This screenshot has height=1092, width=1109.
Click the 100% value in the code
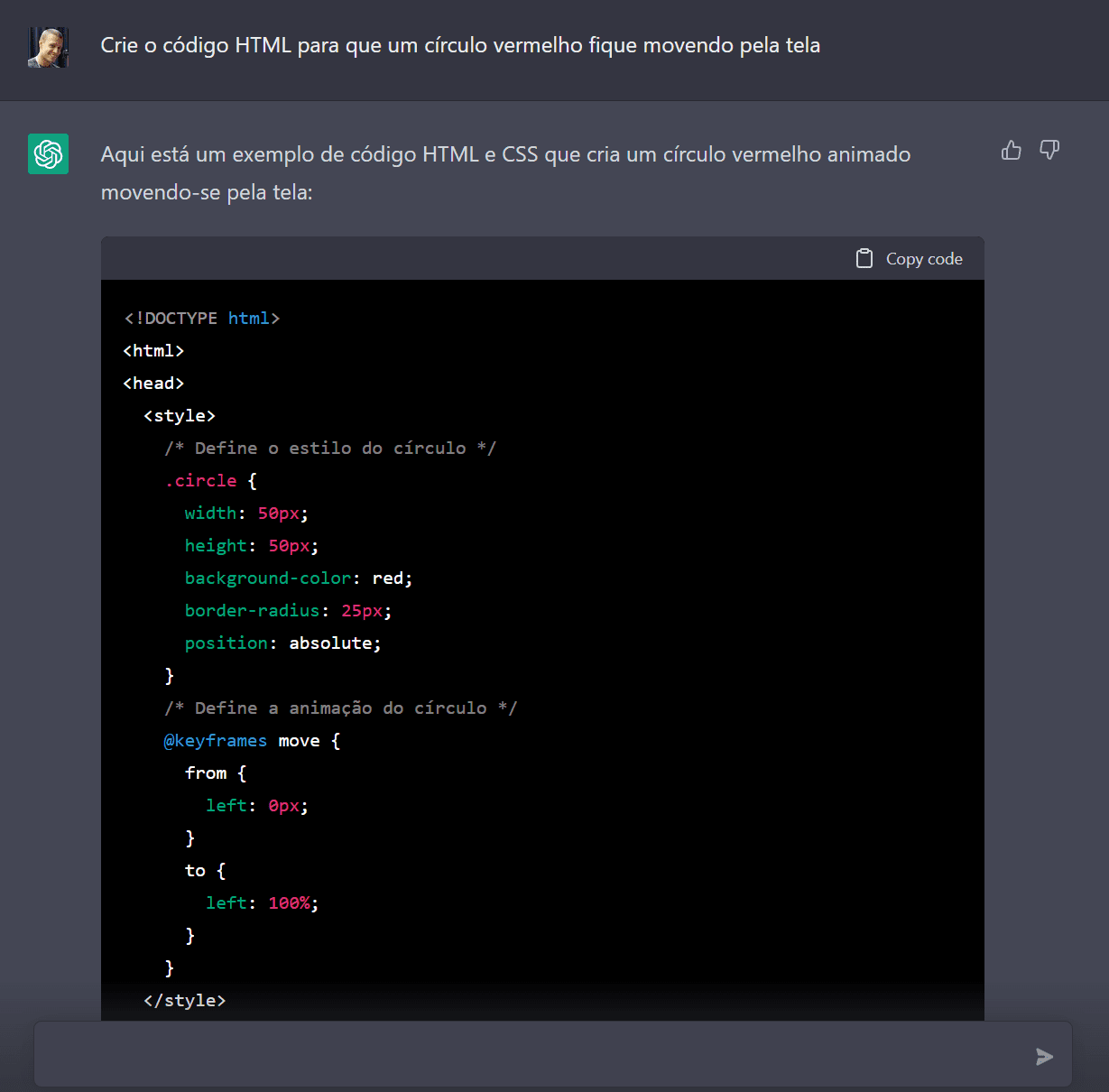(290, 903)
